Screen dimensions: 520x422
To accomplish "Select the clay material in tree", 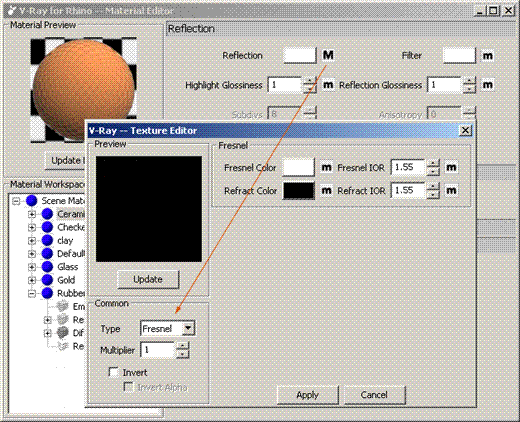I will pos(65,241).
